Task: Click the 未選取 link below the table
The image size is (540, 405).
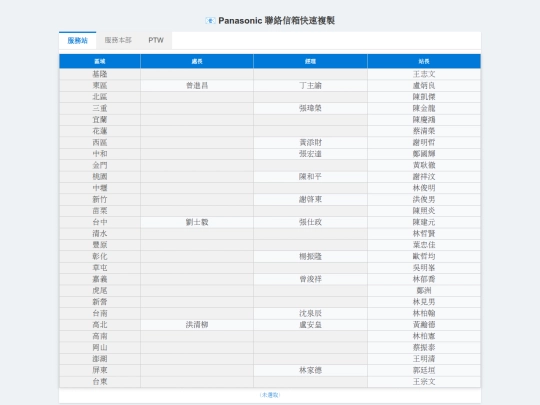Action: tap(270, 395)
